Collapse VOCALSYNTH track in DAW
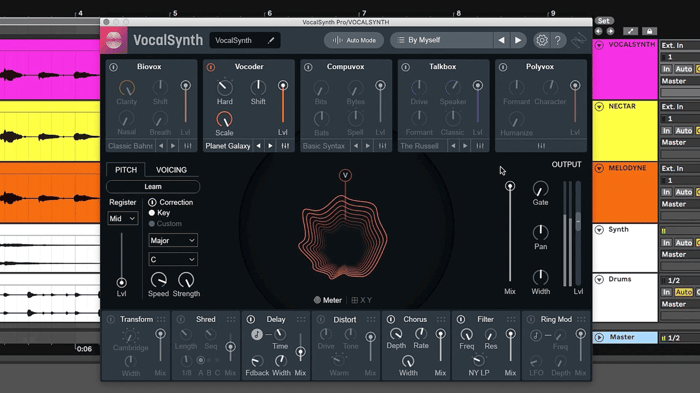Viewport: 700px width, 393px height. coord(600,45)
